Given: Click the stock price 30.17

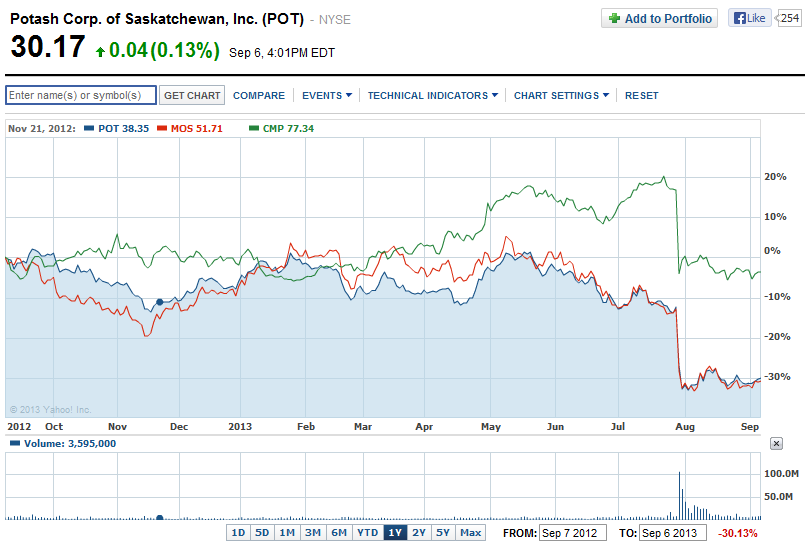Looking at the screenshot, I should tap(48, 47).
